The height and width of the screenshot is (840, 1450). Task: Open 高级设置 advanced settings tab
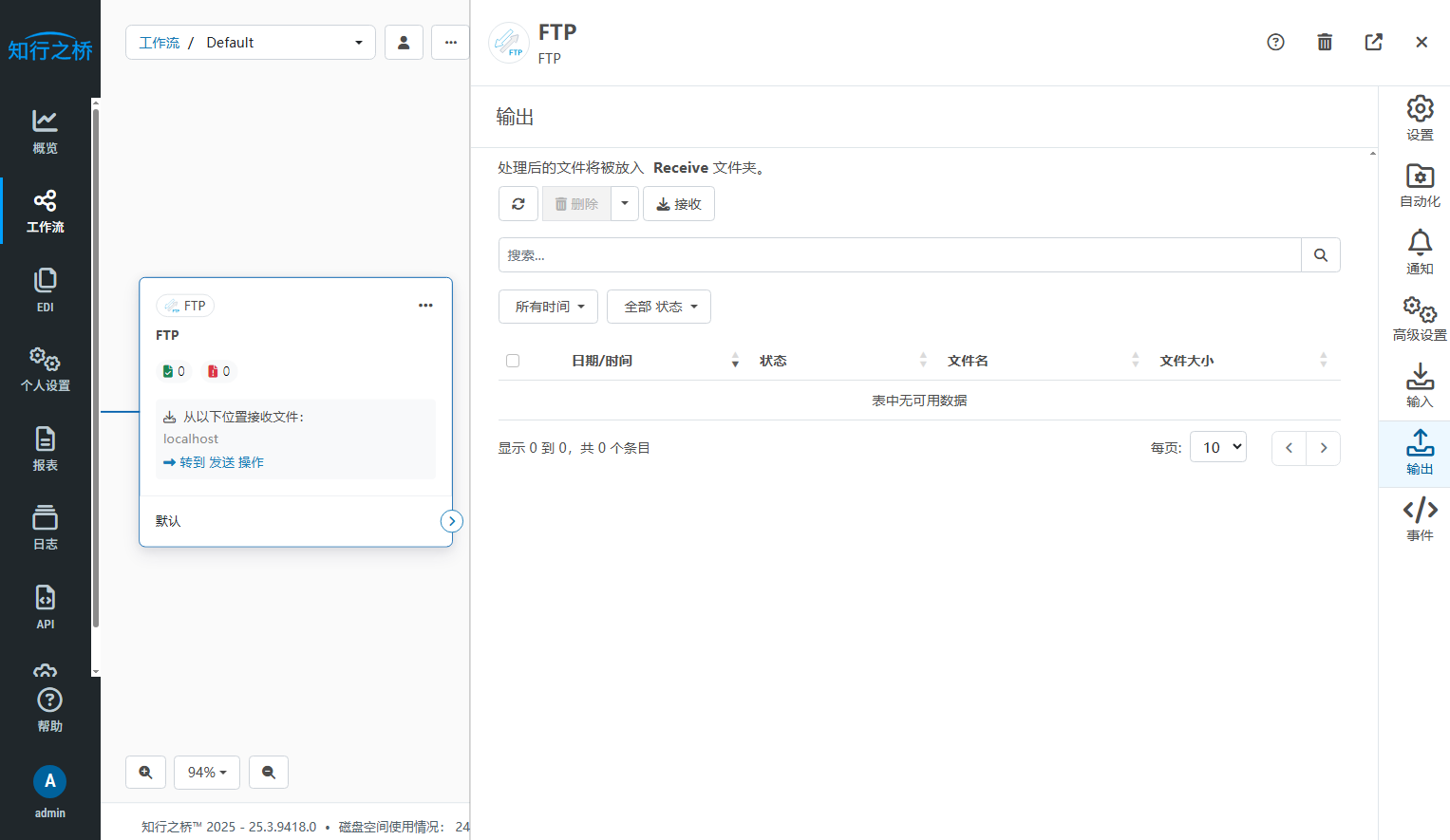pos(1420,319)
